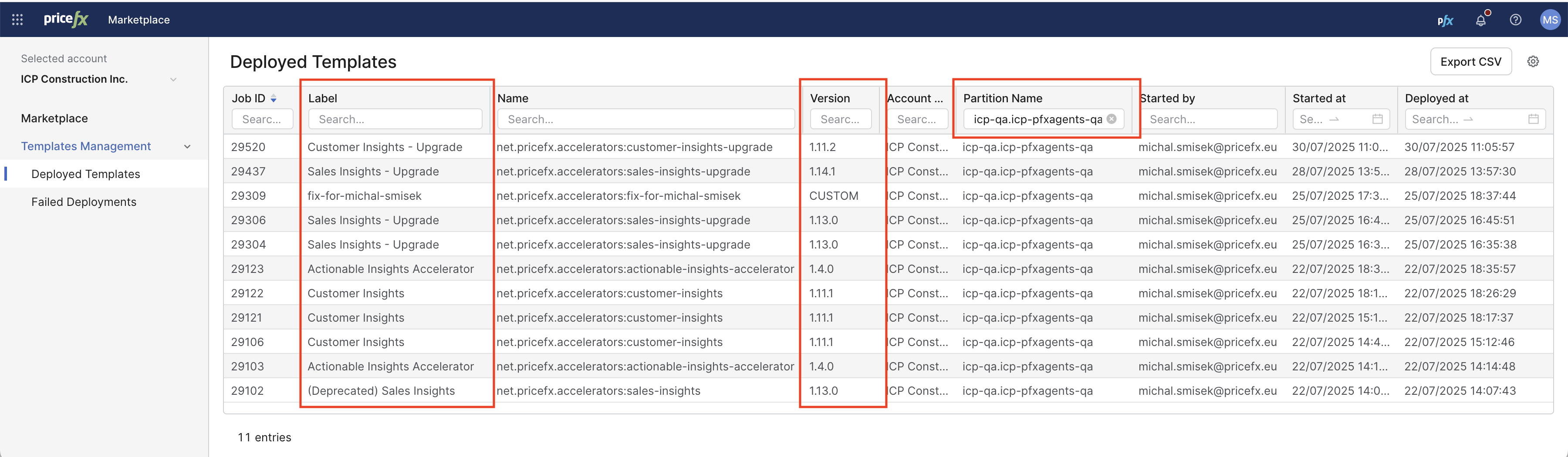The height and width of the screenshot is (457, 1568).
Task: Clear the Partition Name filter
Action: point(1112,119)
